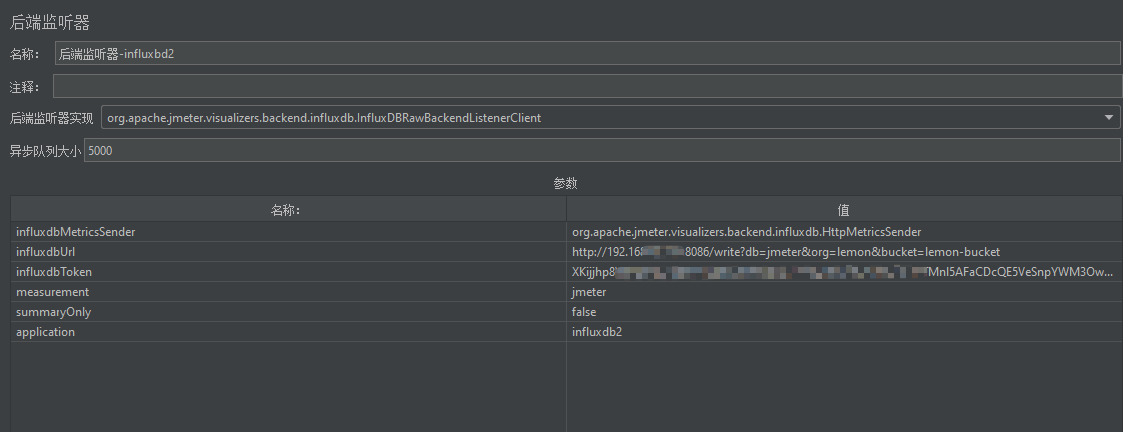Click the 名称: column header in the parameter table
The height and width of the screenshot is (432, 1123).
(288, 209)
